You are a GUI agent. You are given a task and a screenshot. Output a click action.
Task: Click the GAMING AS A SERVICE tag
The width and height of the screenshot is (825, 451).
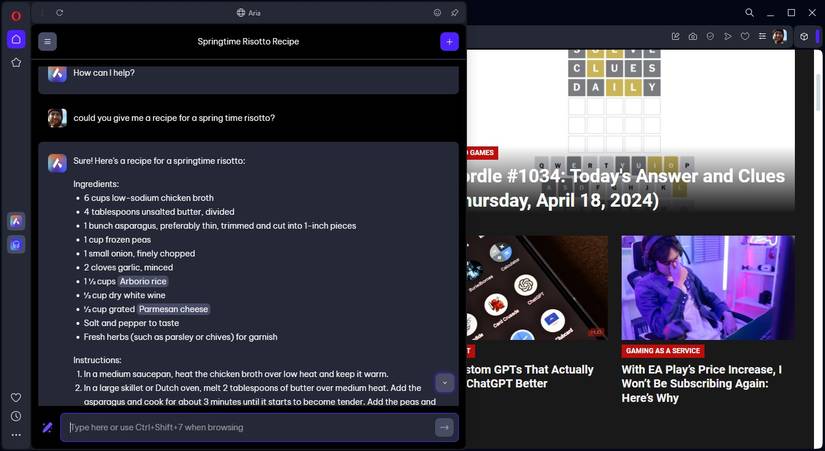point(663,350)
